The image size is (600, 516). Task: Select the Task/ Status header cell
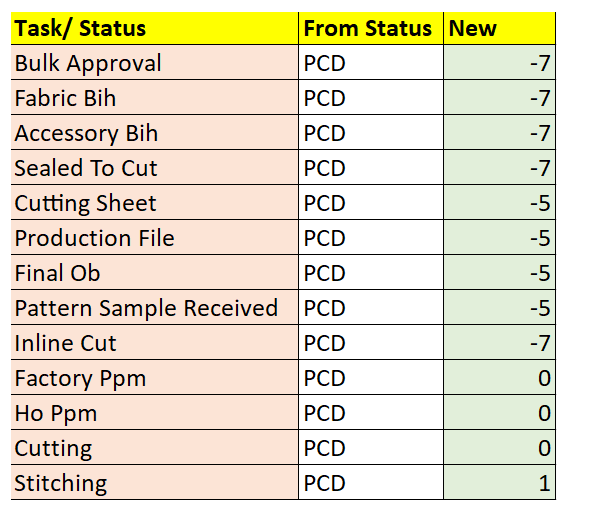point(155,28)
